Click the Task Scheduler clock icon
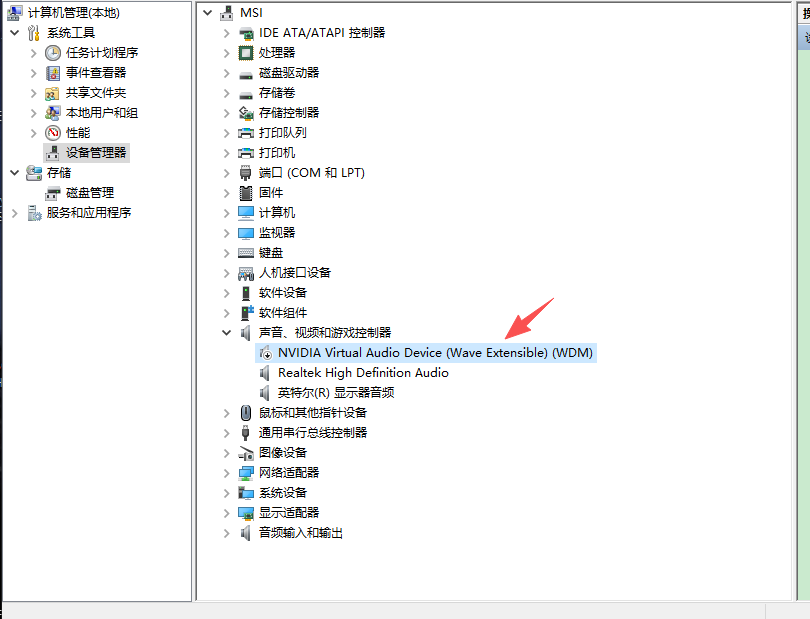 click(53, 53)
